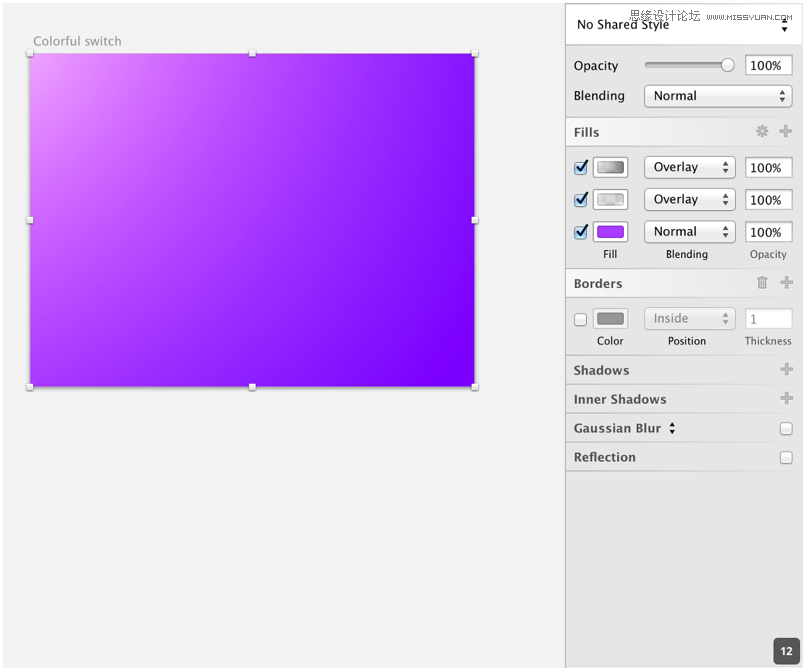Click the bottom-right corner selection handle
The image size is (803, 671).
[475, 387]
